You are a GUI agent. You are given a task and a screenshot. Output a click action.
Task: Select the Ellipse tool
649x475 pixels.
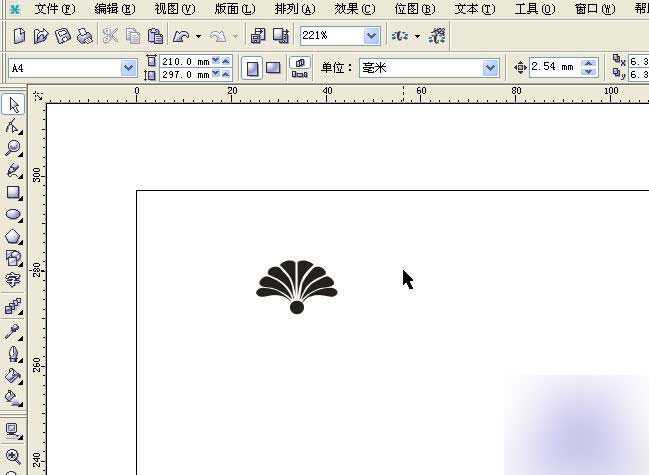point(13,214)
